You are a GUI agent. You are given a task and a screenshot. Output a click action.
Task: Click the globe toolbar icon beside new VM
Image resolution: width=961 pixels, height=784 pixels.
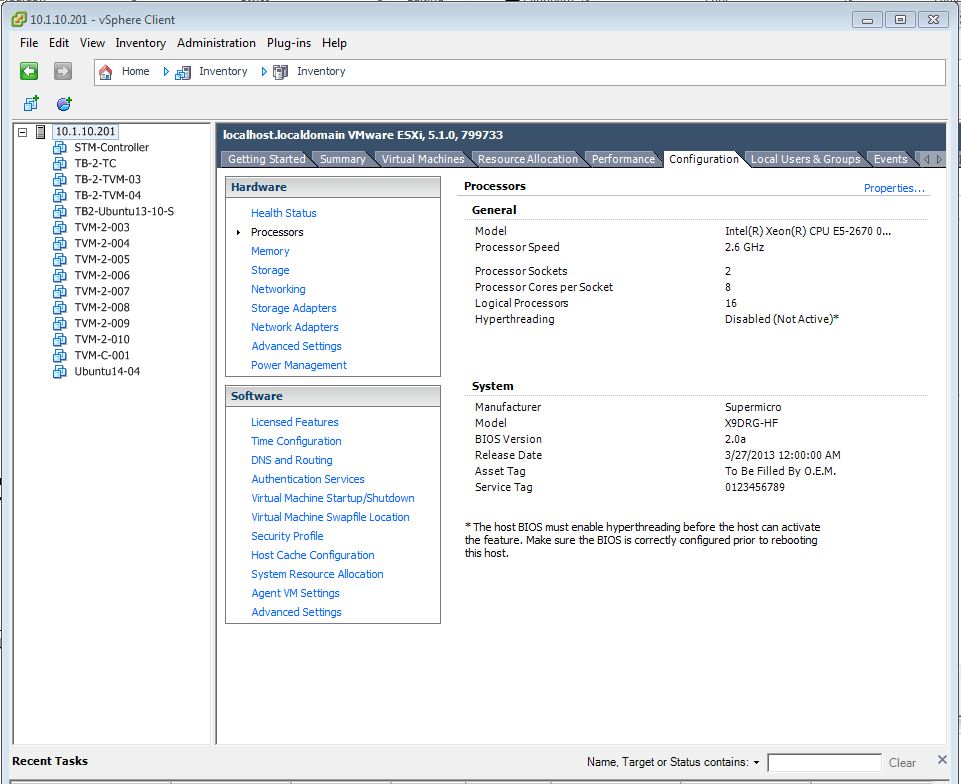click(64, 103)
